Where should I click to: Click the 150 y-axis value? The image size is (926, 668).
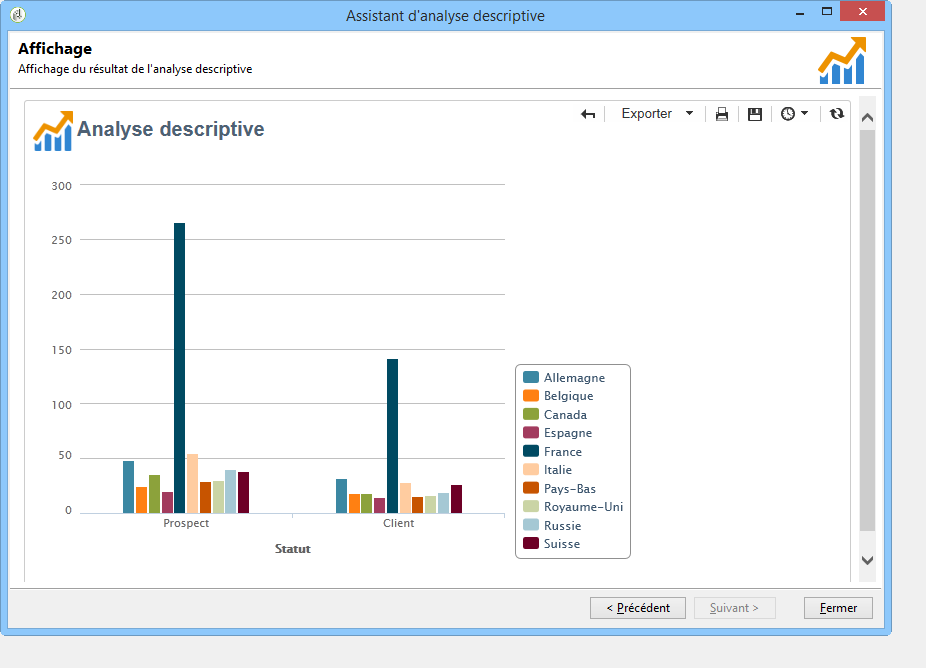coord(61,350)
